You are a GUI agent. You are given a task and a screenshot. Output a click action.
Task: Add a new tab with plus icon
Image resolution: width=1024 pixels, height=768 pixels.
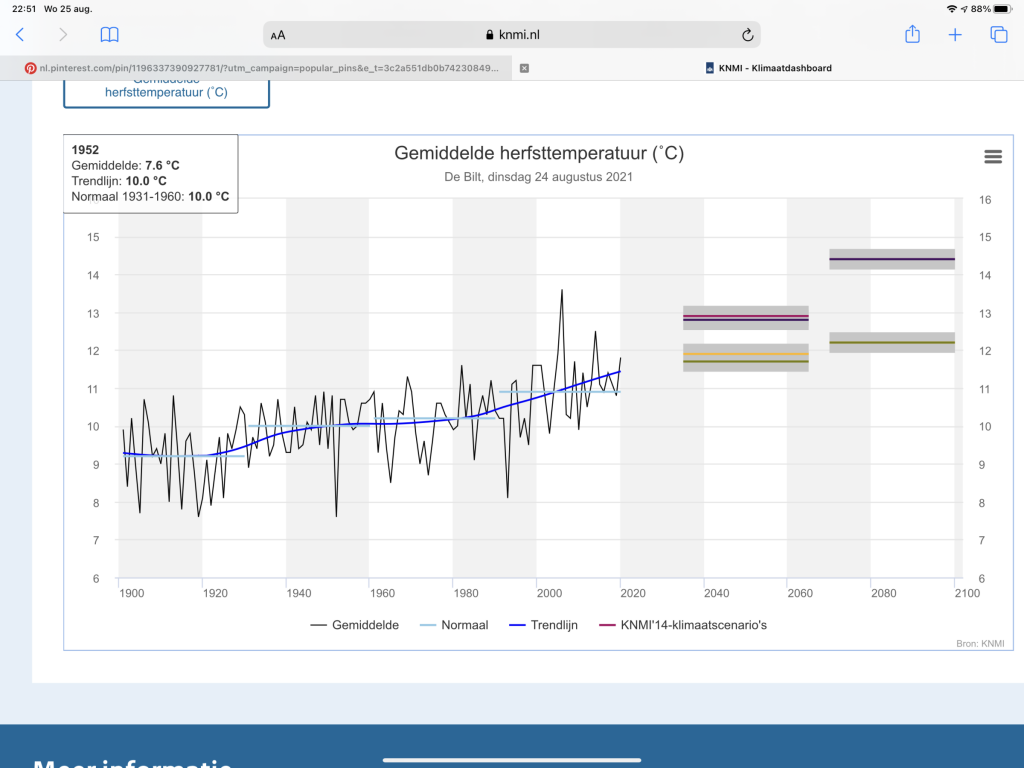tap(955, 35)
